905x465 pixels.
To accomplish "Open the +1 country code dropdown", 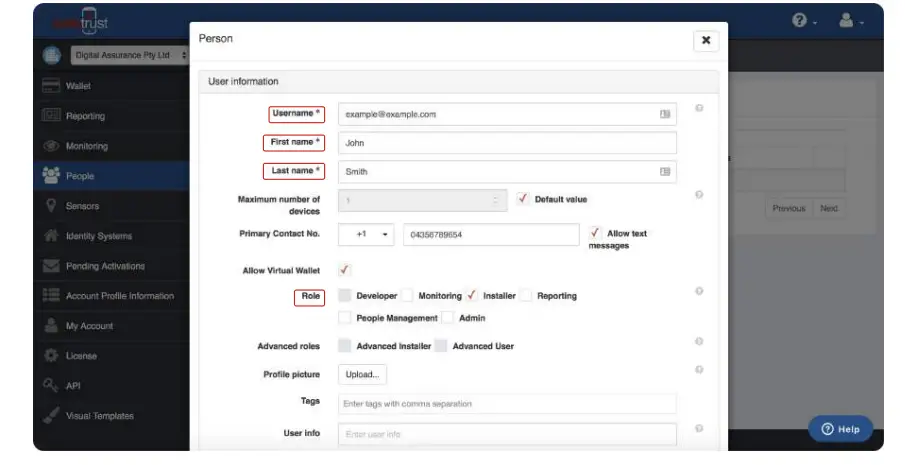I will [369, 234].
